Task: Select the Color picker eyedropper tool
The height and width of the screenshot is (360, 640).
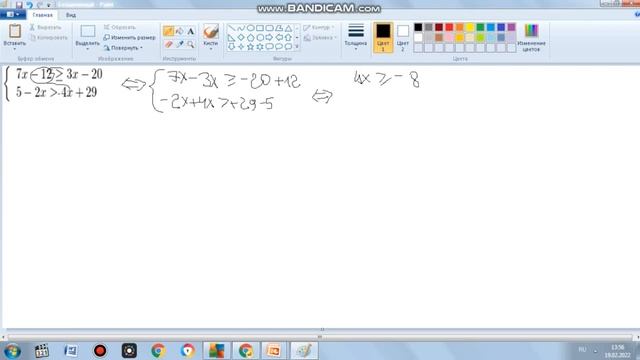Action: coord(180,44)
